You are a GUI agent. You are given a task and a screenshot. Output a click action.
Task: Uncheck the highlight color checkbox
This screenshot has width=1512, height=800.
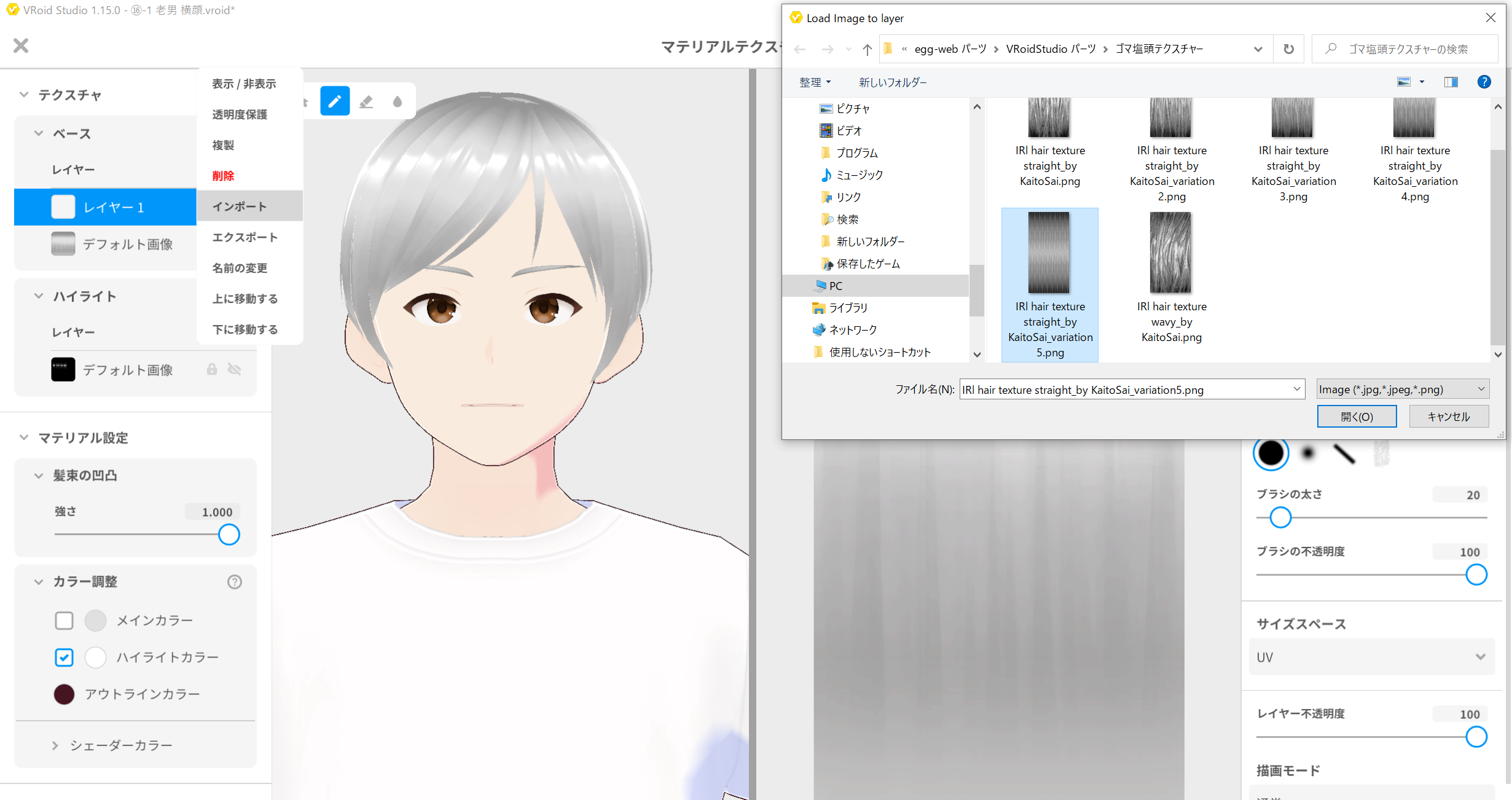(64, 657)
